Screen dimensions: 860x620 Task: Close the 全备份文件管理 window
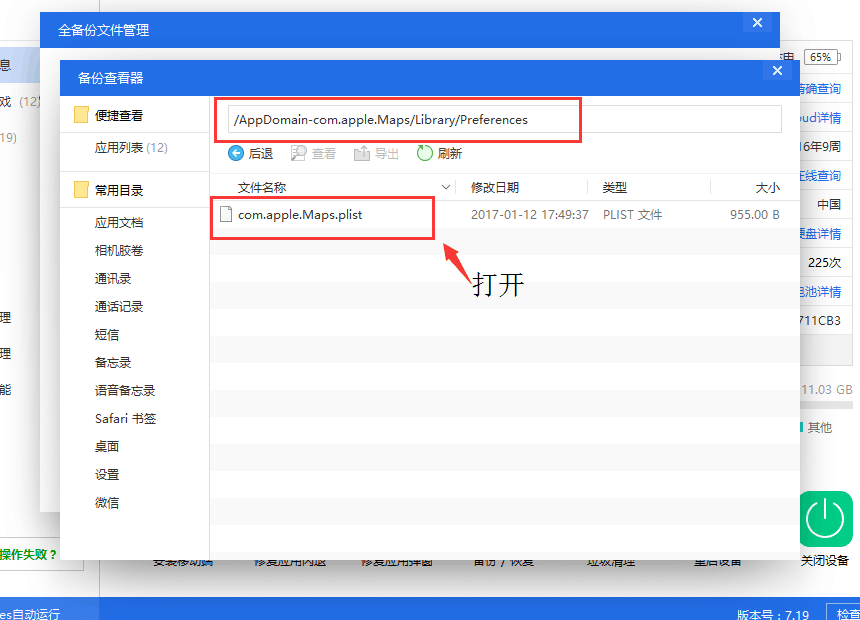click(x=757, y=22)
